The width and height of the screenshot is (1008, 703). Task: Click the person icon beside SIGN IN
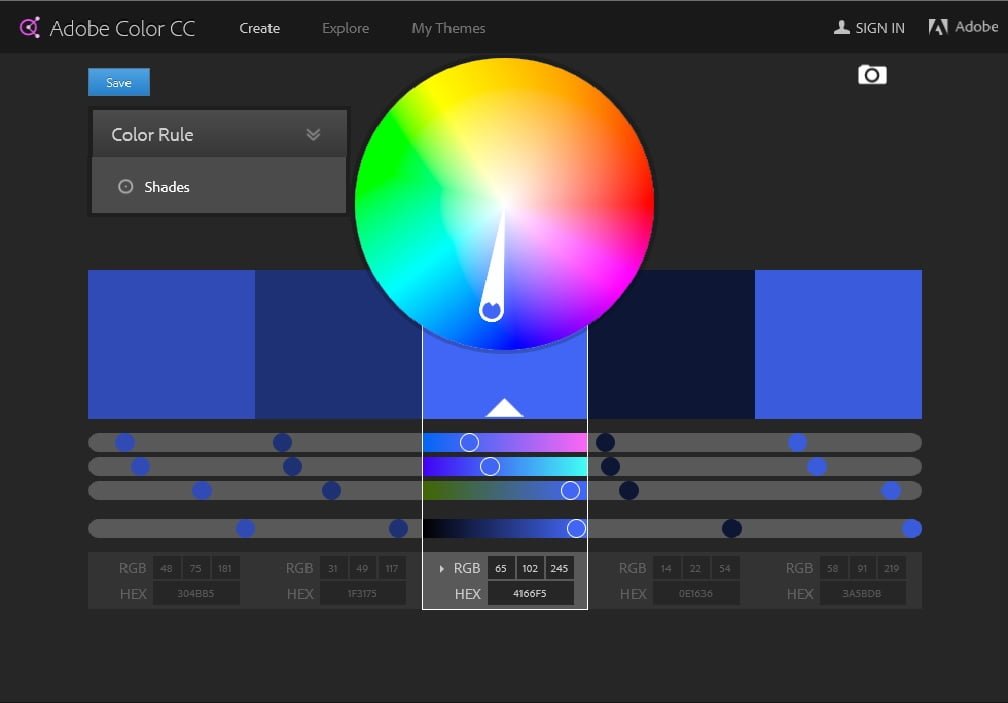pos(842,28)
